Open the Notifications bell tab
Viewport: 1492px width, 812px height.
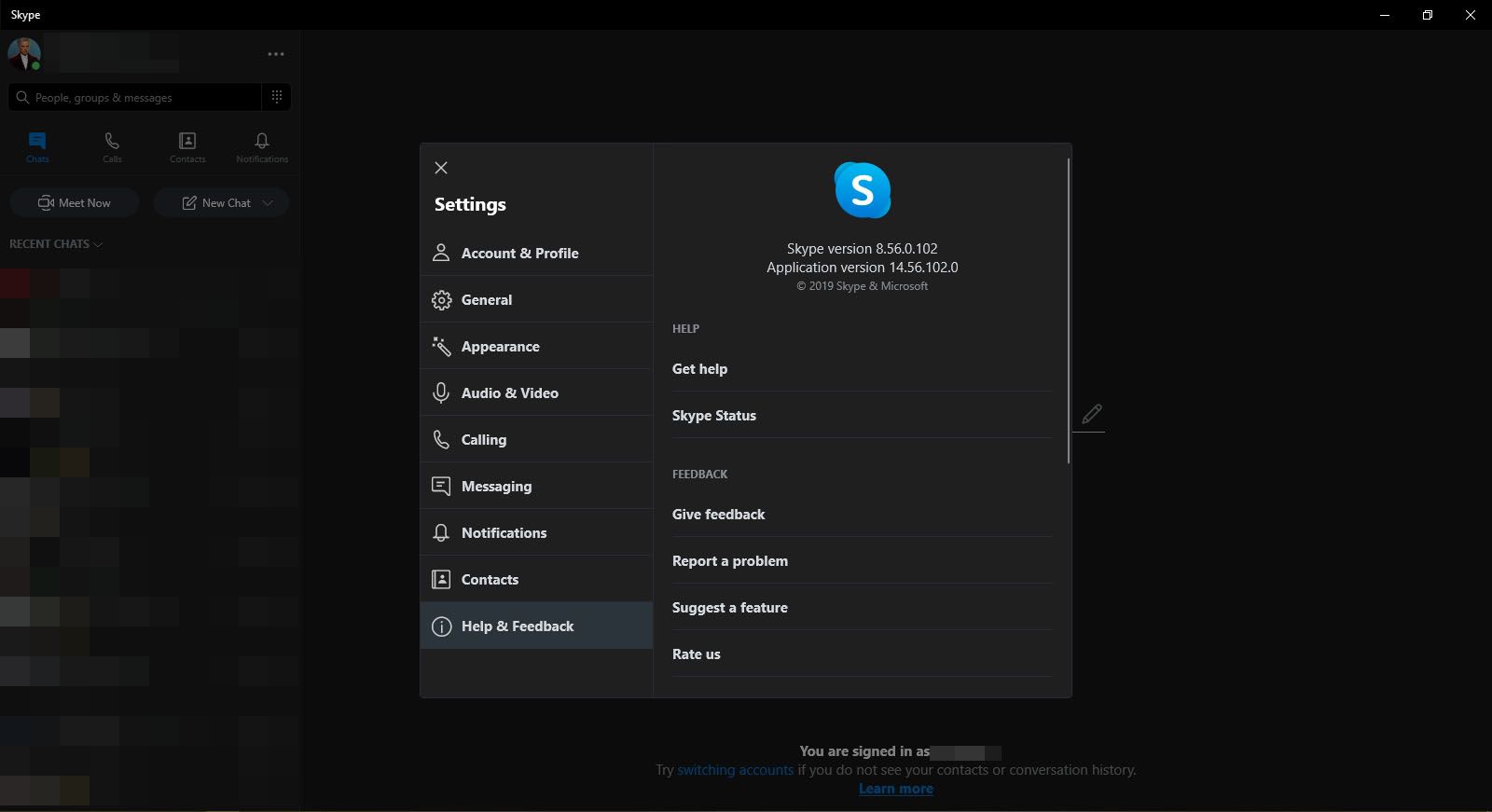pos(262,146)
